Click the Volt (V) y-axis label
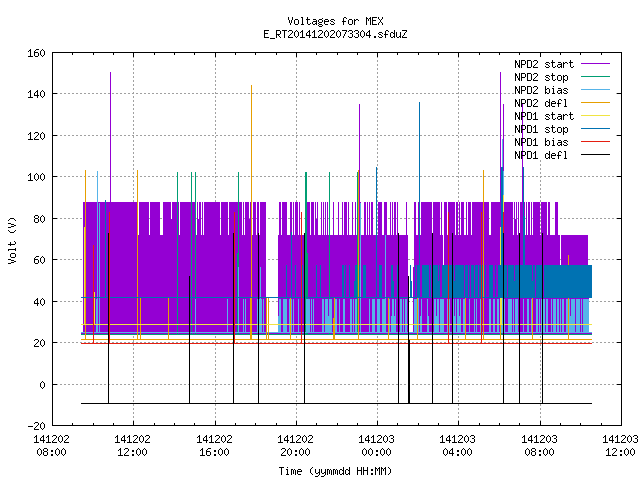 pos(12,240)
